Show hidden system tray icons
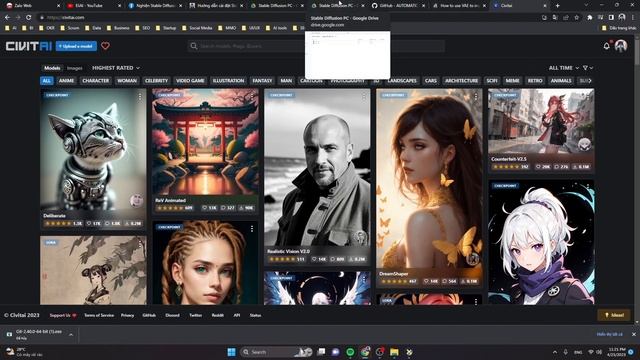Viewport: 640px width, 360px height. [x=555, y=352]
